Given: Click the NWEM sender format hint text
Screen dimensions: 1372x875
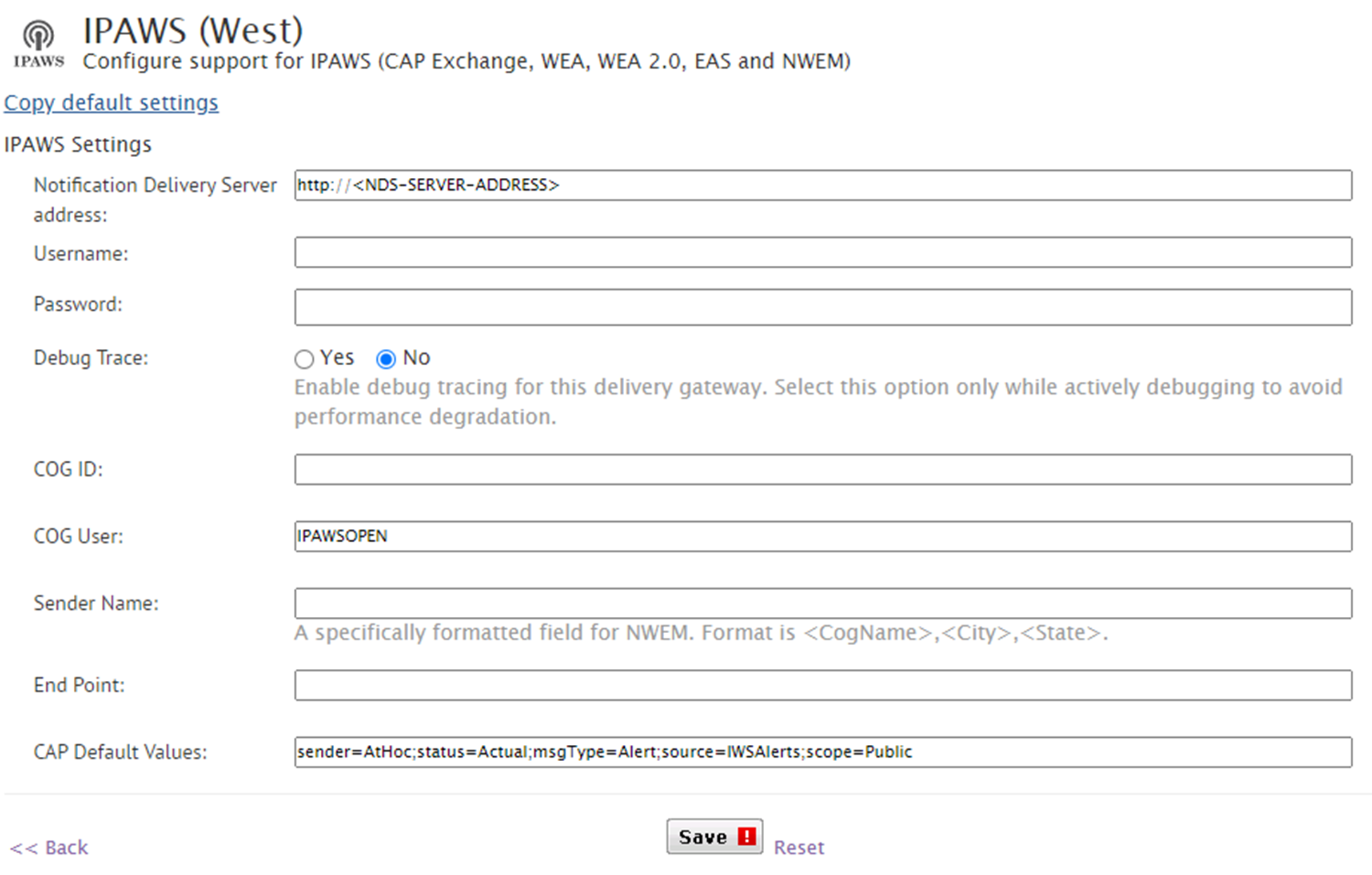Looking at the screenshot, I should [x=701, y=633].
